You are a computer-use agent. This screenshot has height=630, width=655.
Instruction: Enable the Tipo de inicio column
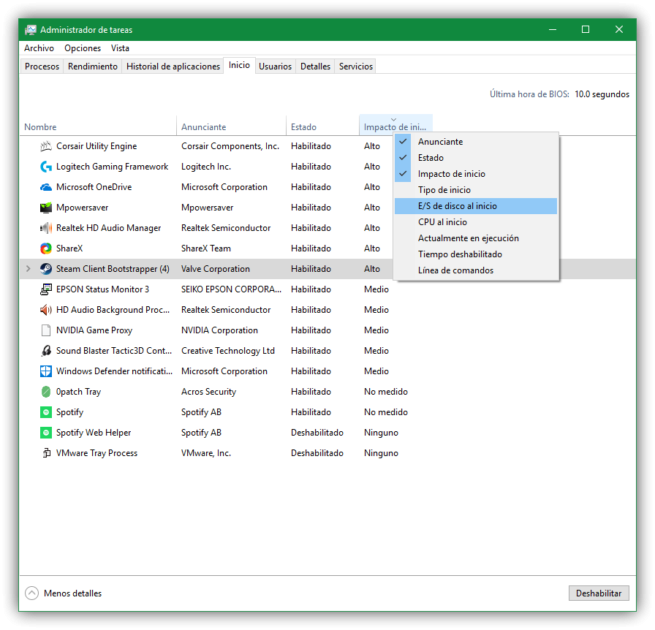coord(476,190)
